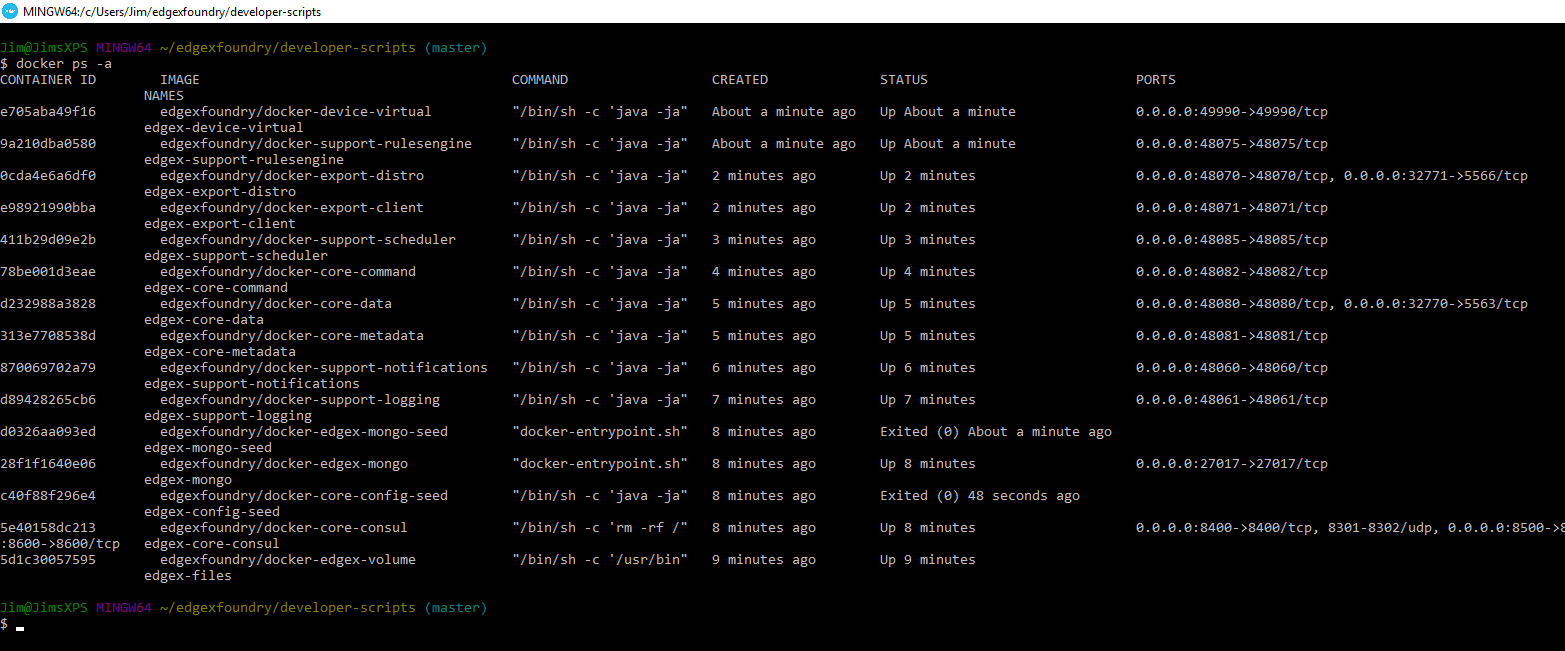
Task: Click the MINGW64 app icon in title bar
Action: (10, 11)
